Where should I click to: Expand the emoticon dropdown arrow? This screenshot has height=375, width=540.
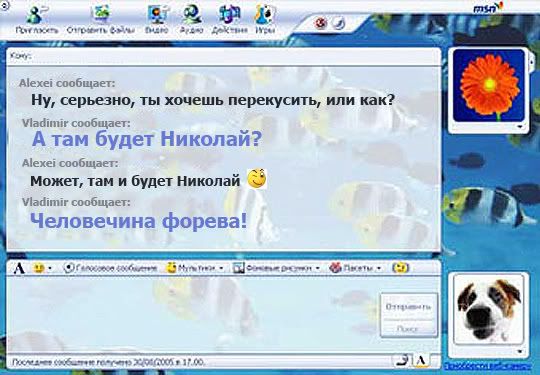pos(50,268)
